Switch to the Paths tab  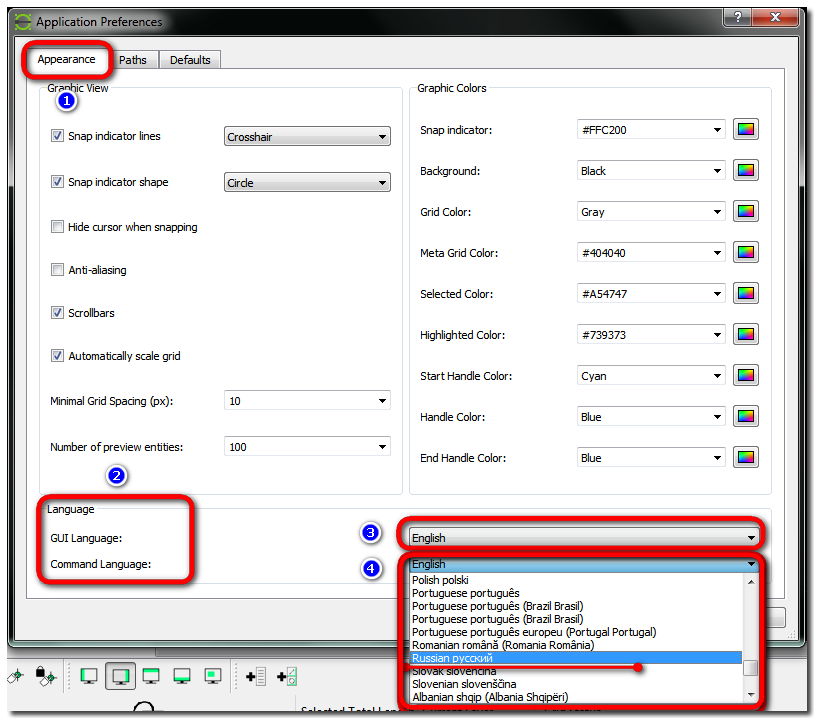(x=132, y=60)
